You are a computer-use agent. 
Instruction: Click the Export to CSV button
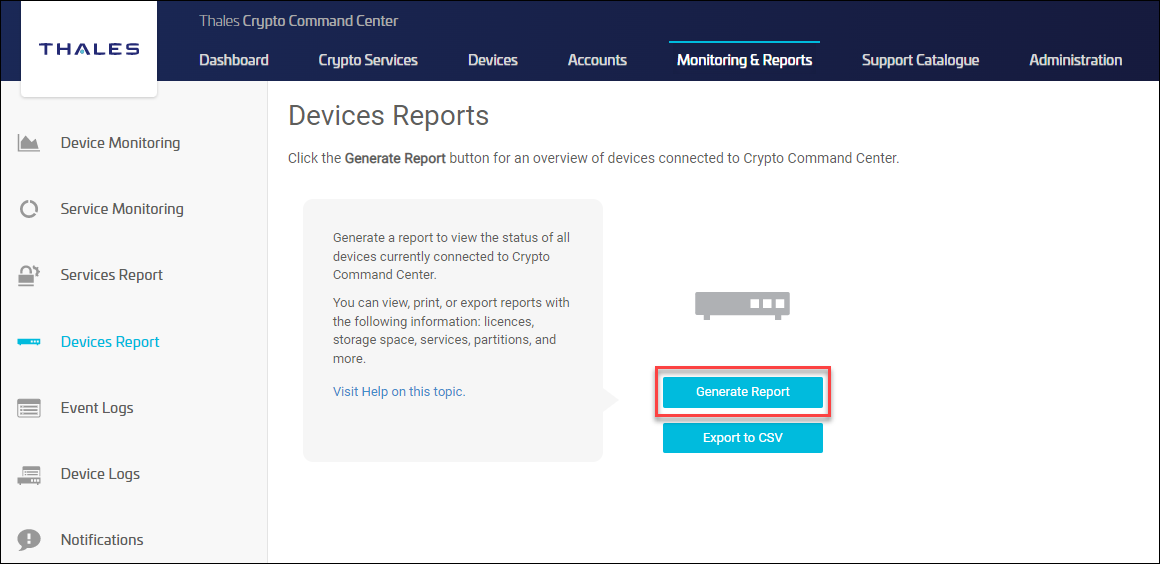coord(742,438)
